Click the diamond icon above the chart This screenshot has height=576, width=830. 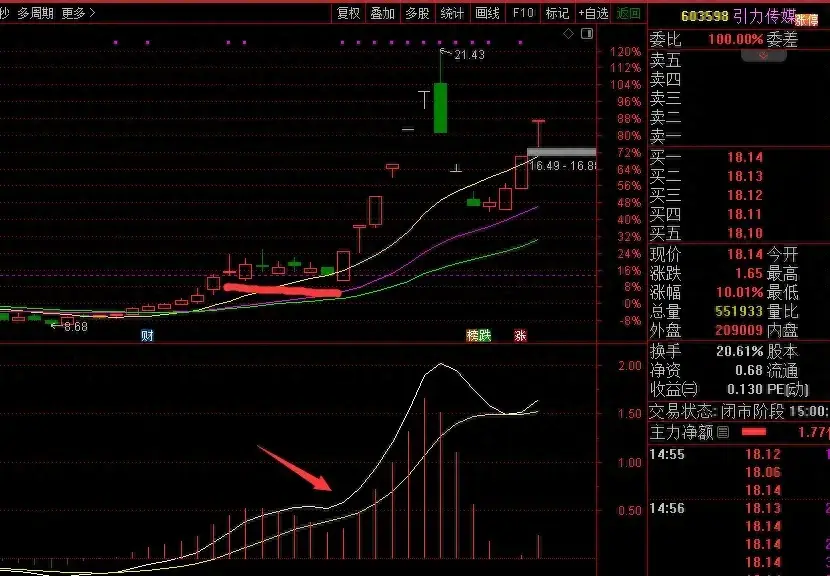click(569, 34)
